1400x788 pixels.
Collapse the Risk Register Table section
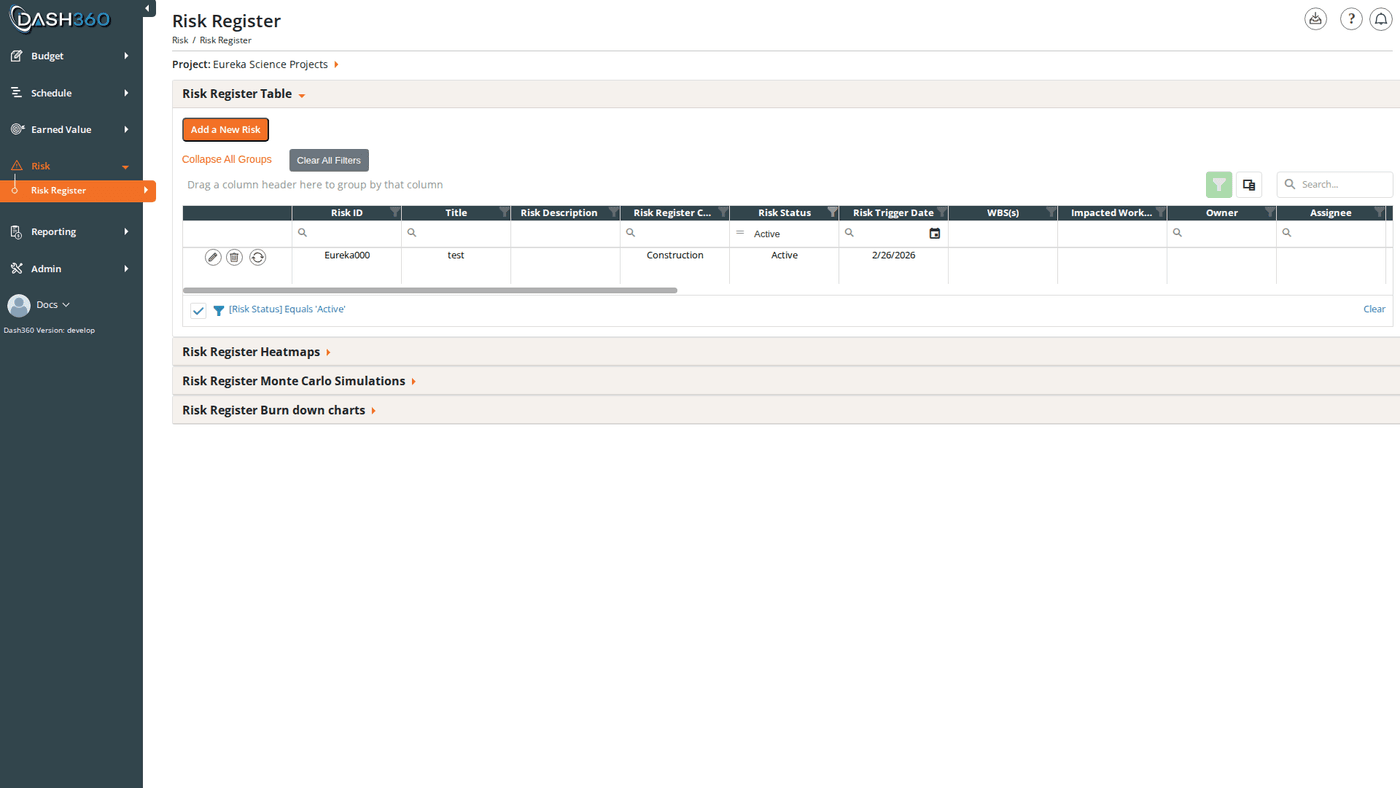(x=244, y=94)
